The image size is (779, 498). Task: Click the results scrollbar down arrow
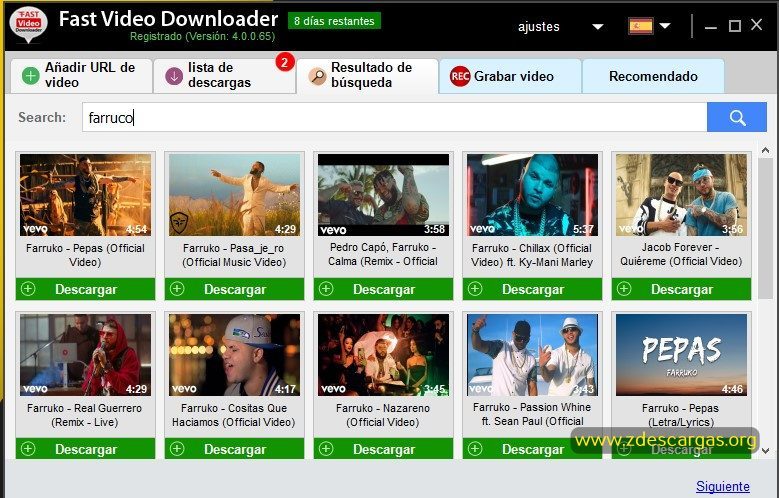765,451
